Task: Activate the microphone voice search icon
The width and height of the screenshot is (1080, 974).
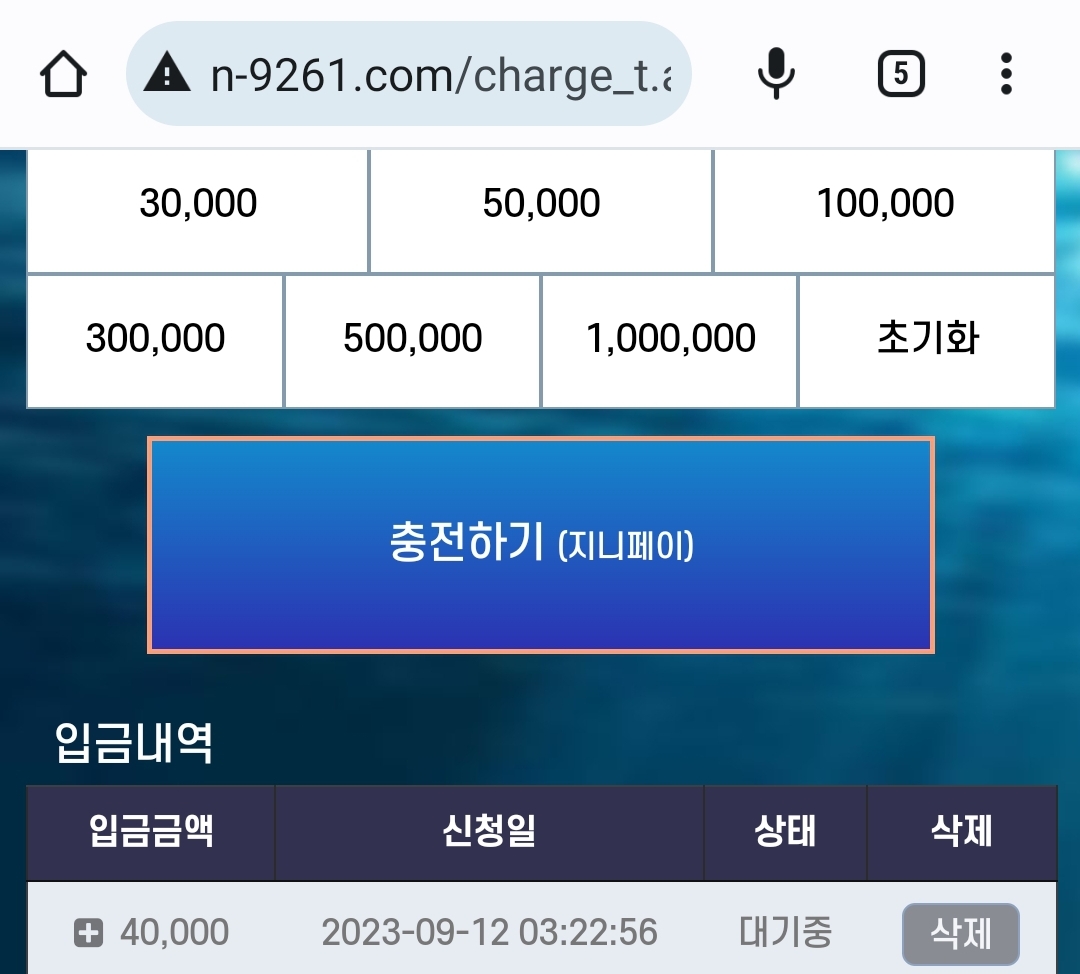Action: (776, 74)
